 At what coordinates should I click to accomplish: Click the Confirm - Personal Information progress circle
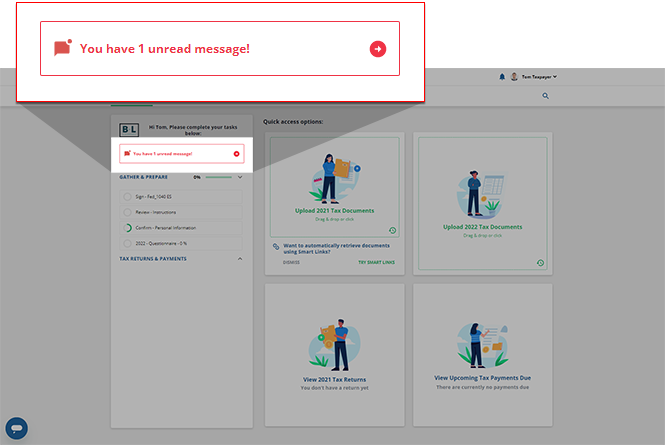pyautogui.click(x=127, y=228)
